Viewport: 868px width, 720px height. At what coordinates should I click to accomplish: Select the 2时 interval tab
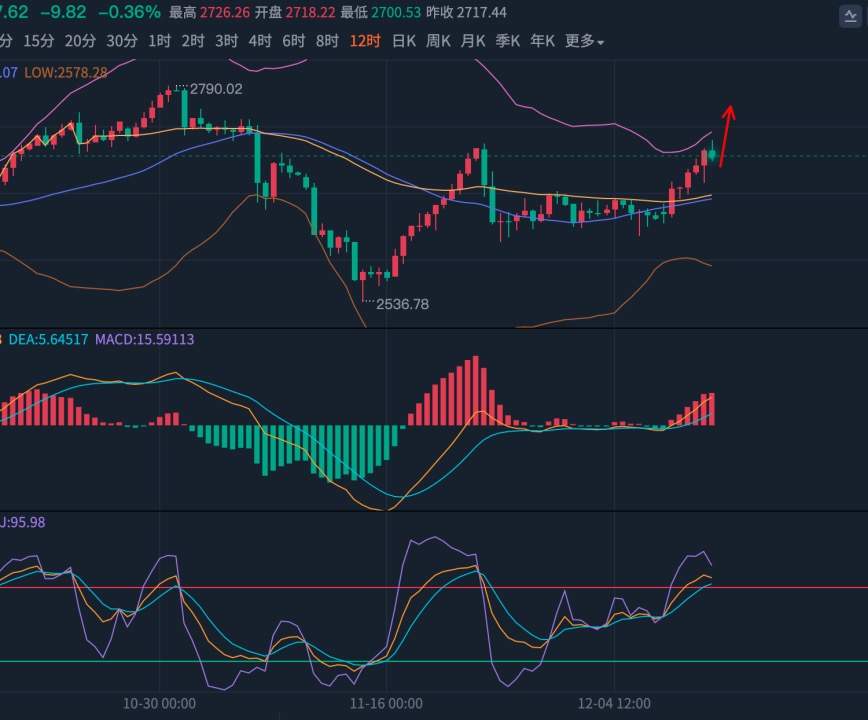coord(193,41)
